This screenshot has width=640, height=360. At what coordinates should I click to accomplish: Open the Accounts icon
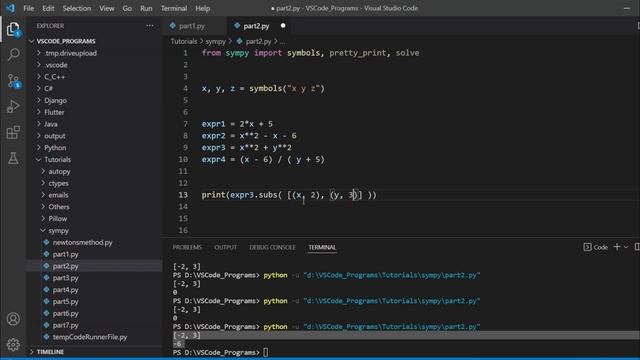[x=13, y=319]
